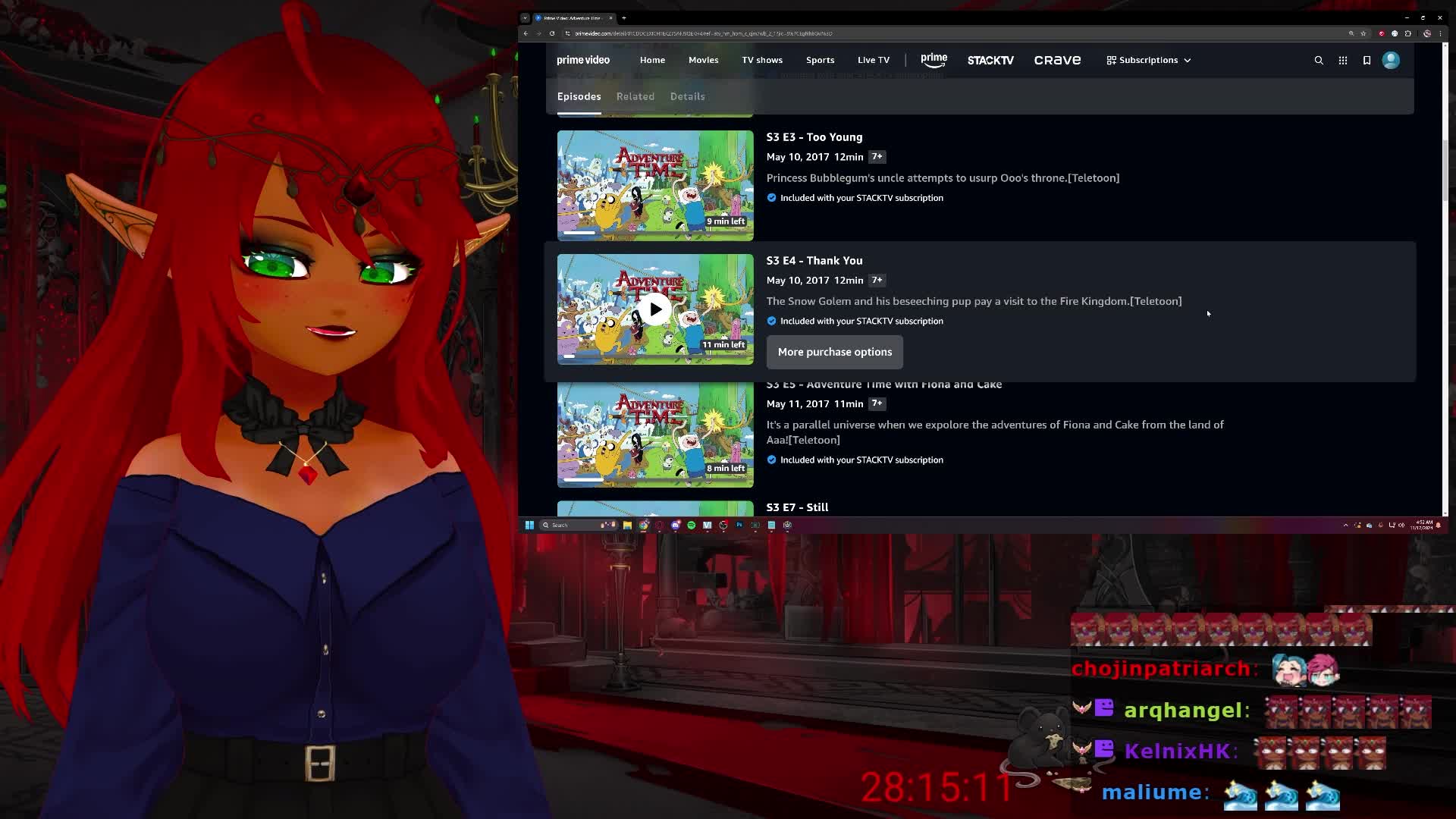Open Fiona and Cake episode thumbnail
This screenshot has height=819, width=1456.
(655, 434)
